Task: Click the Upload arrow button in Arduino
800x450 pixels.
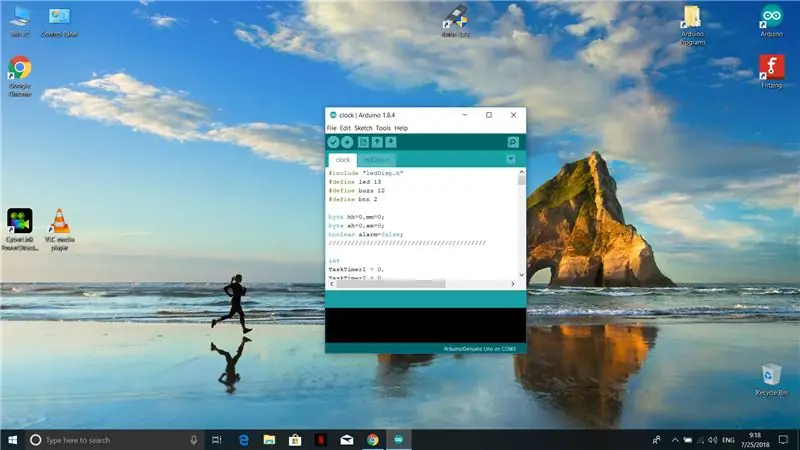Action: pyautogui.click(x=347, y=142)
